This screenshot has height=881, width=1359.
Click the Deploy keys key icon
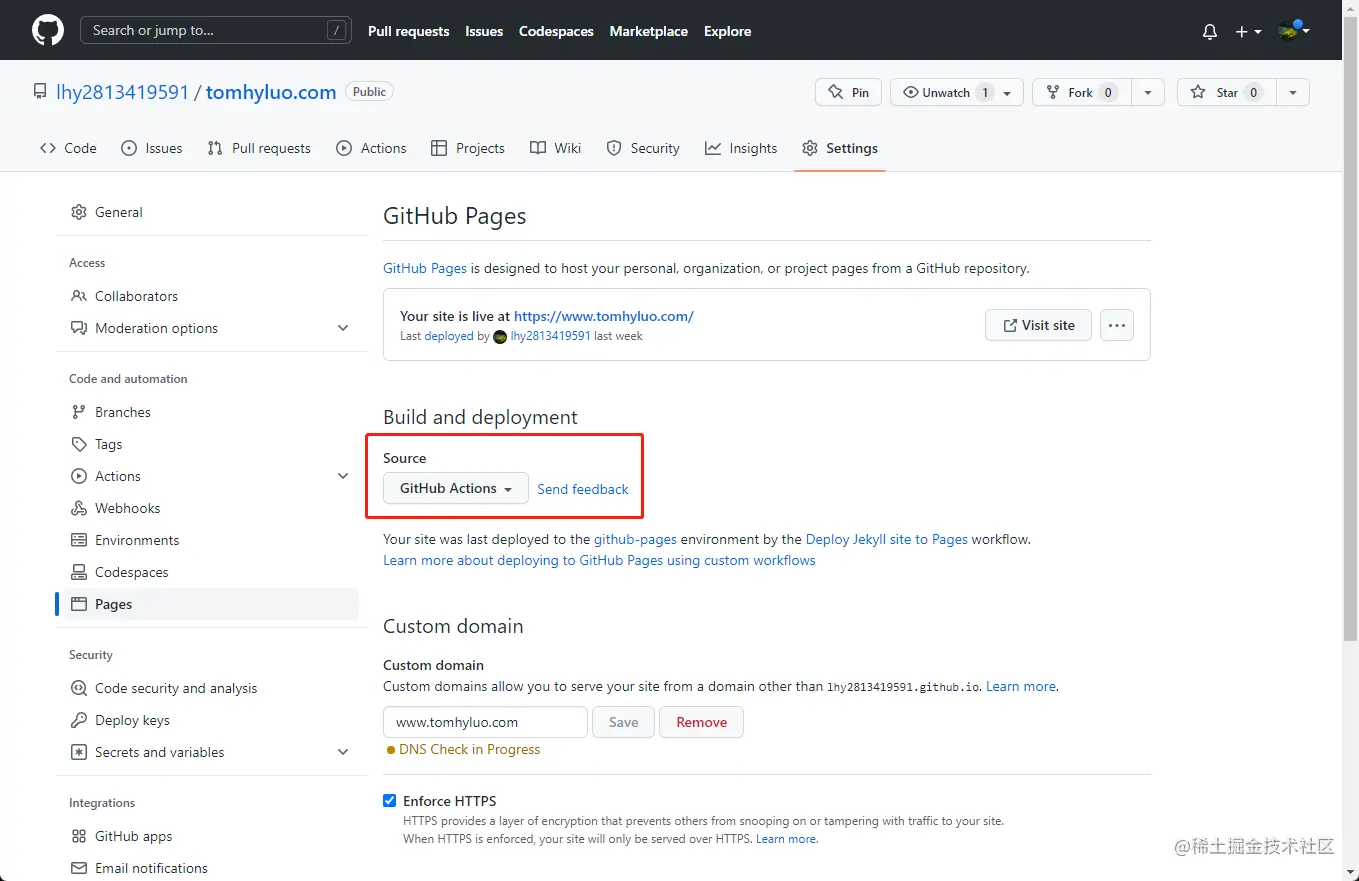[x=79, y=720]
